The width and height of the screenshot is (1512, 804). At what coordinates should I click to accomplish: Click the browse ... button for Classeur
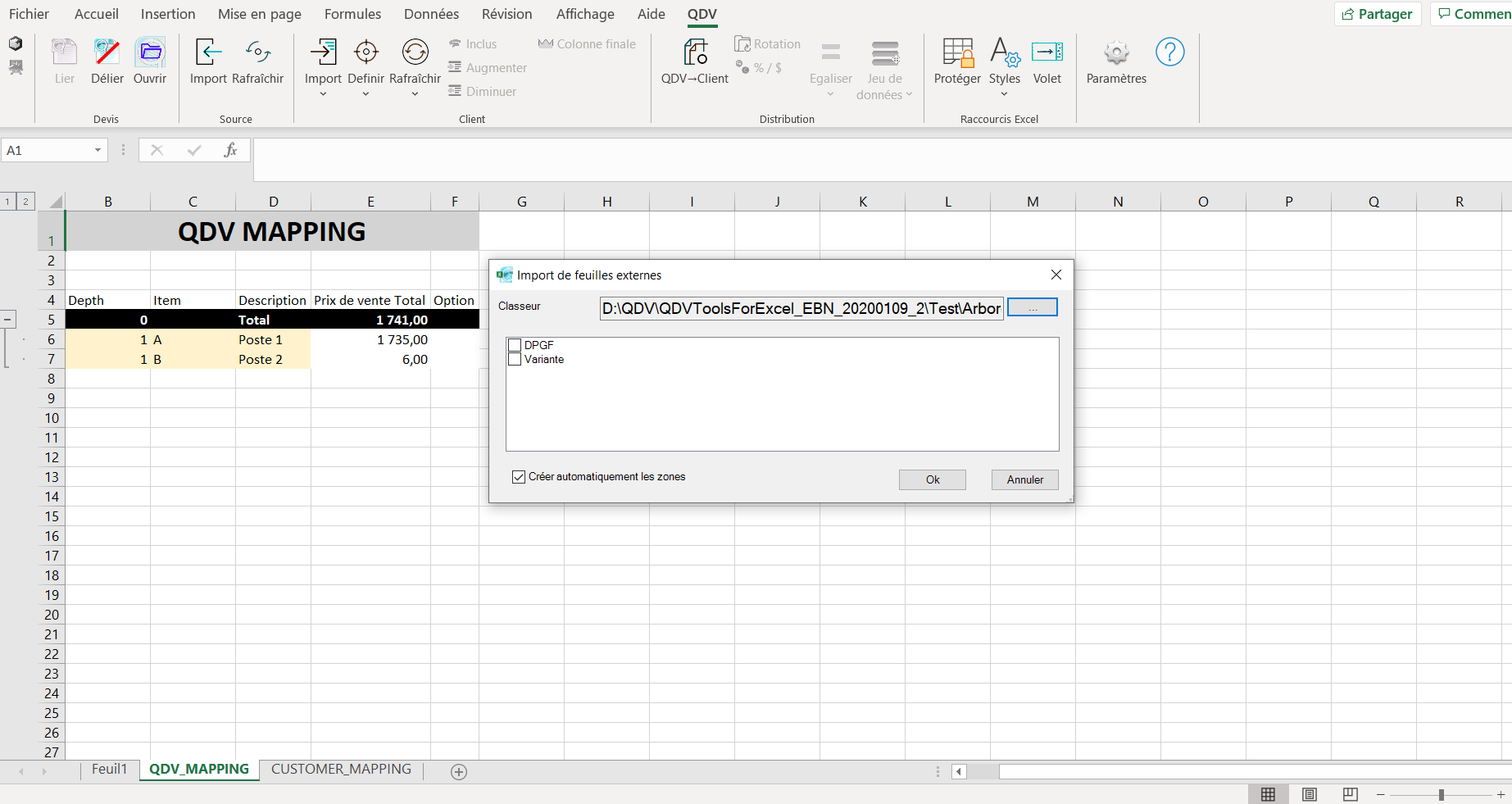click(1033, 307)
